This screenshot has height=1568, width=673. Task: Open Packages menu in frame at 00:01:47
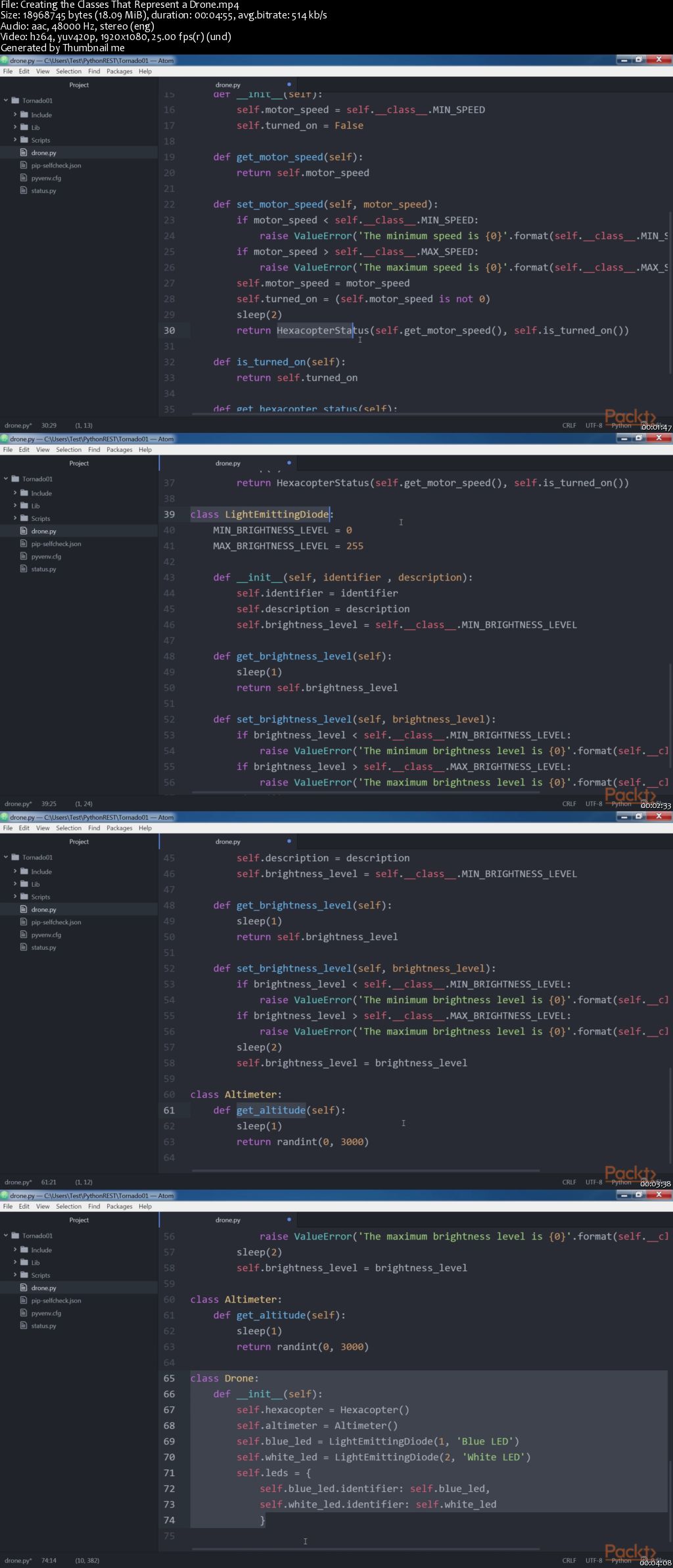[x=120, y=72]
